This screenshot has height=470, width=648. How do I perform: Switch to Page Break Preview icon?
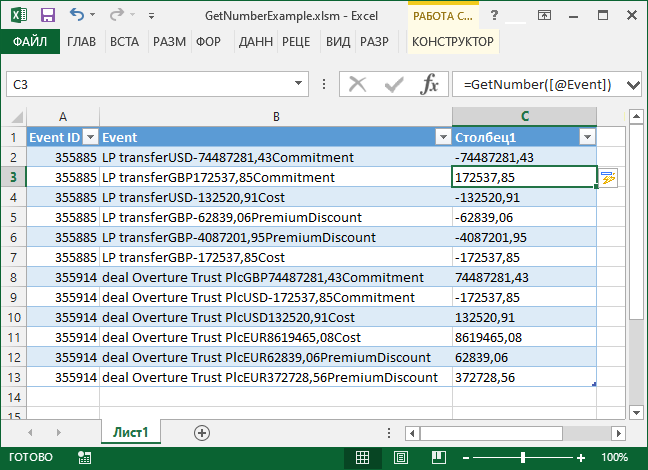tap(438, 457)
